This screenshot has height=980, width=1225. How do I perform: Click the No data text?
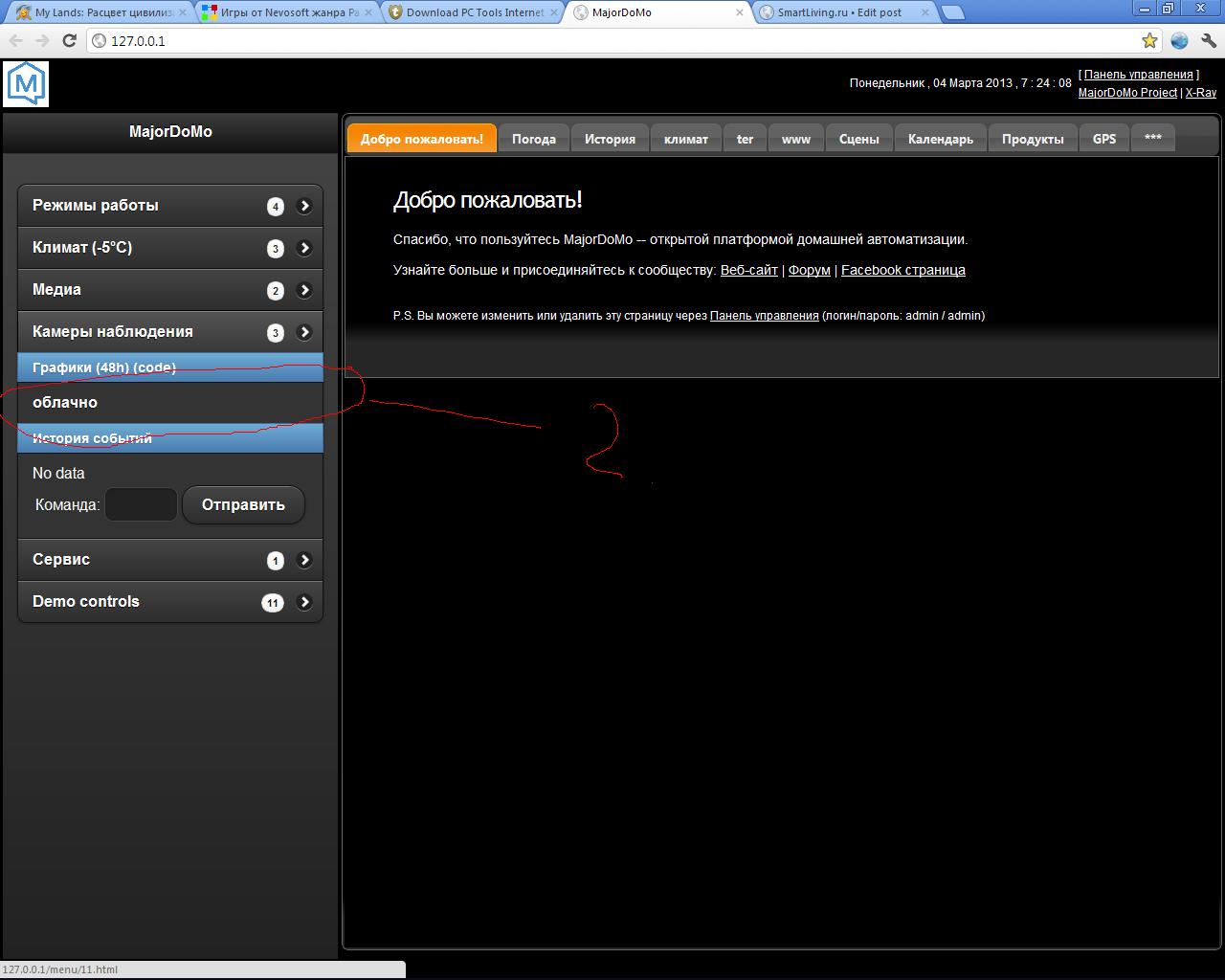click(58, 473)
